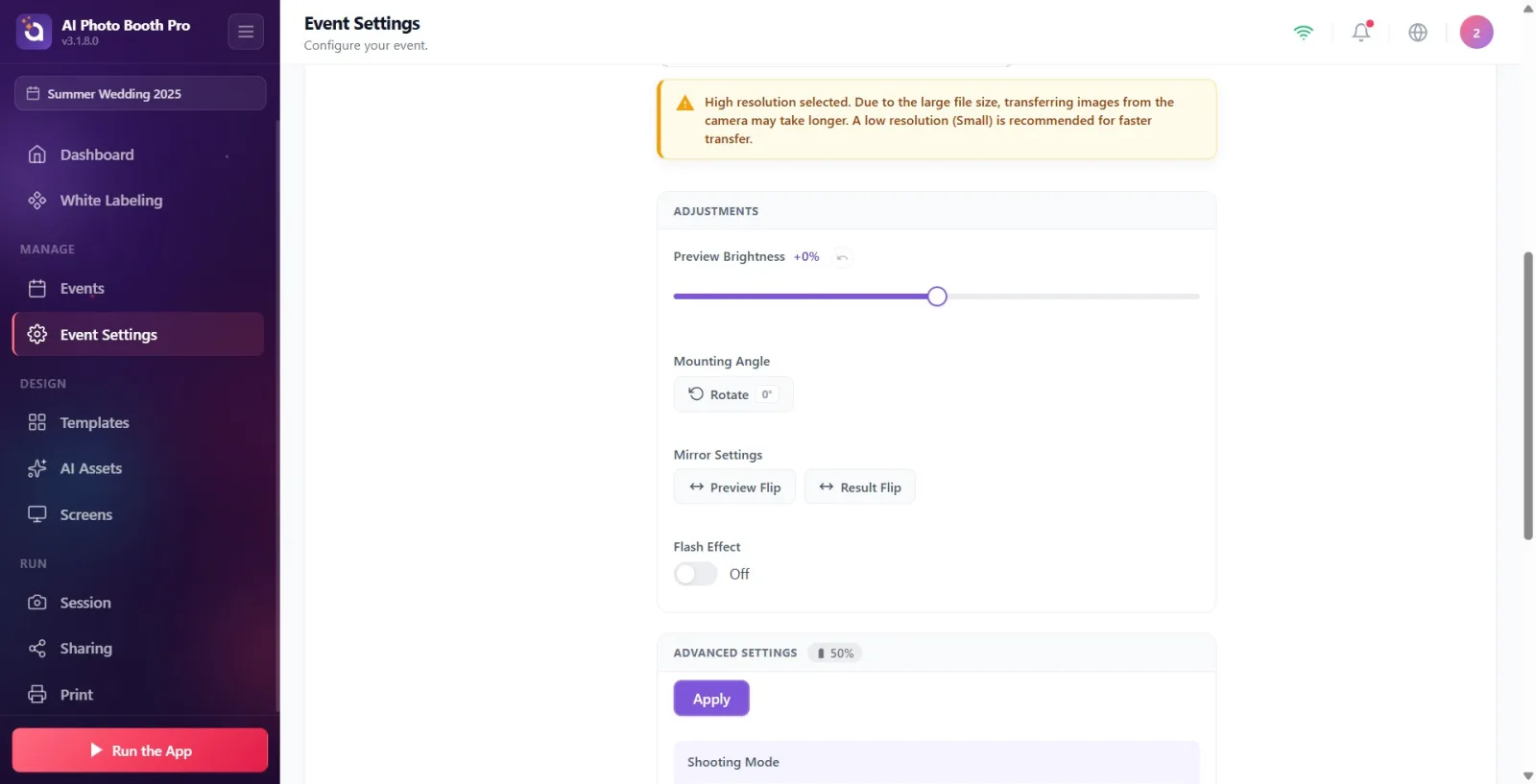This screenshot has width=1536, height=784.
Task: Open the Summer Wedding 2025 event selector
Action: tap(140, 93)
